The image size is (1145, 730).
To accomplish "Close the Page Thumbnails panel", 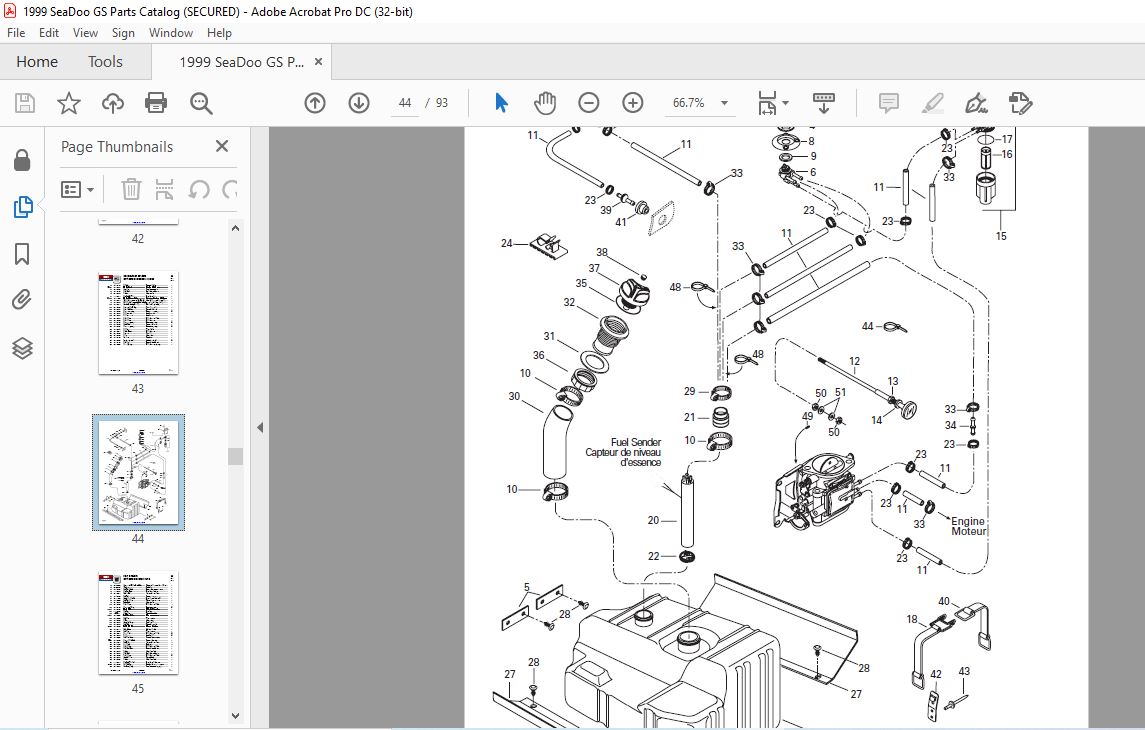I will [x=222, y=146].
